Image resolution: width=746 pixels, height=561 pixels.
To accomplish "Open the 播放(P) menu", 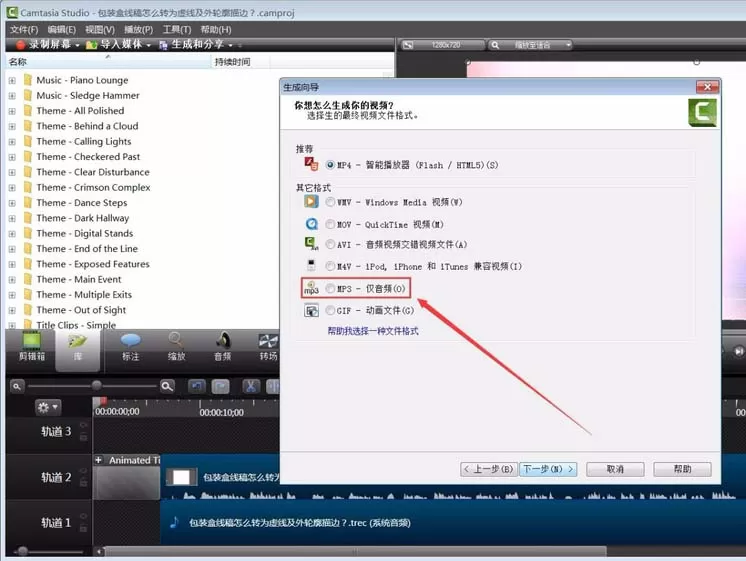I will pyautogui.click(x=138, y=30).
